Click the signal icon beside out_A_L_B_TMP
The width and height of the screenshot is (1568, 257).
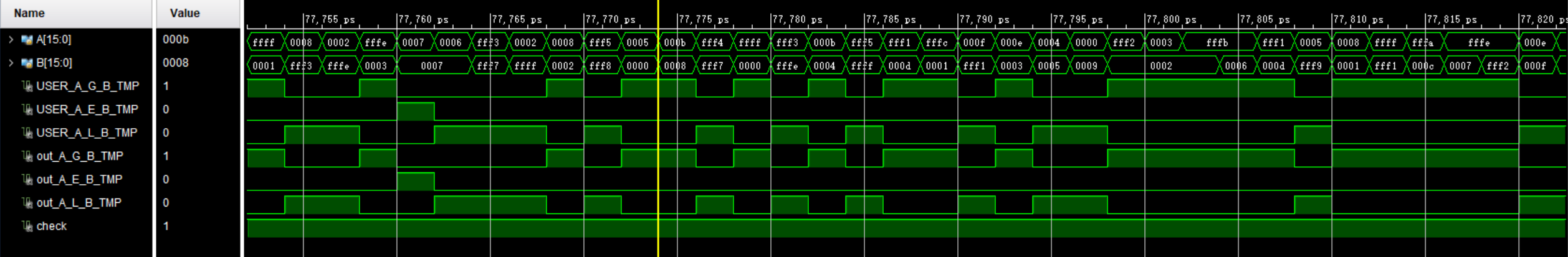(27, 203)
